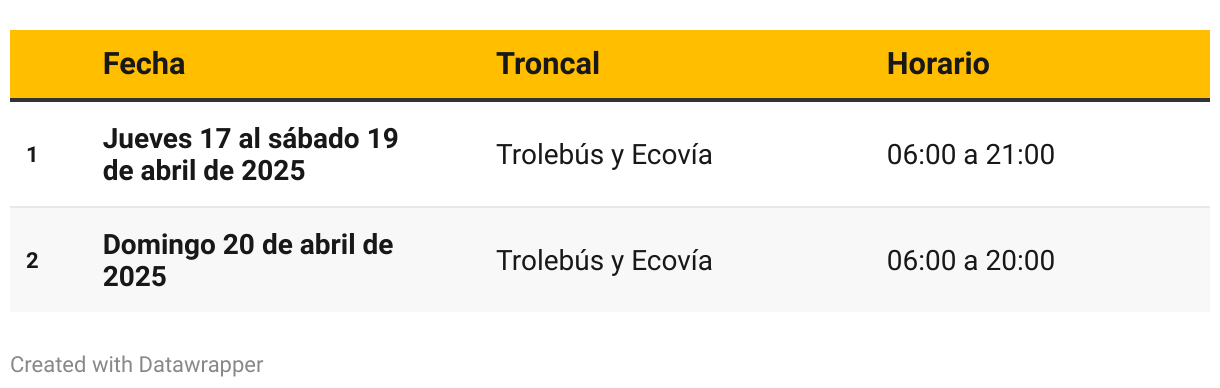The height and width of the screenshot is (388, 1220).
Task: Click 'de abril de 2025' in the first row
Action: [x=204, y=171]
